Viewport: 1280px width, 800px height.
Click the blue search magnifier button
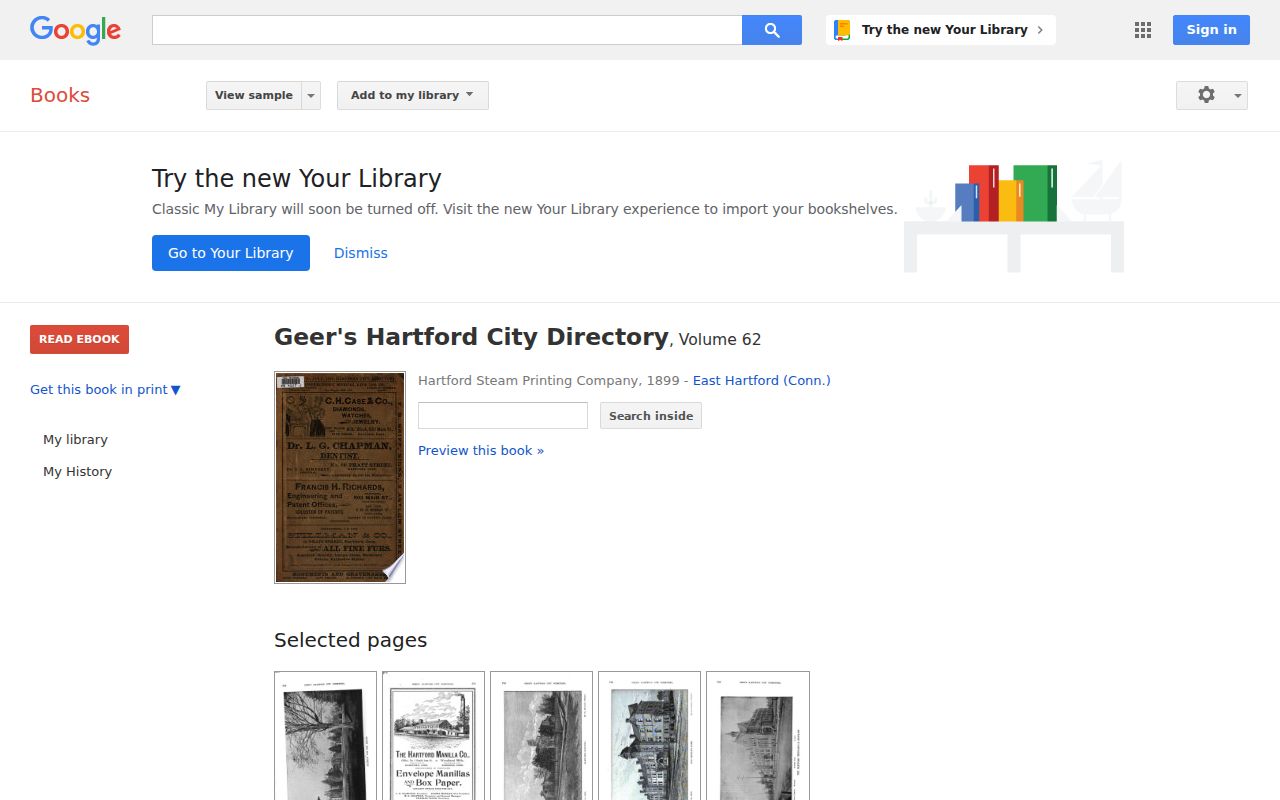coord(772,30)
